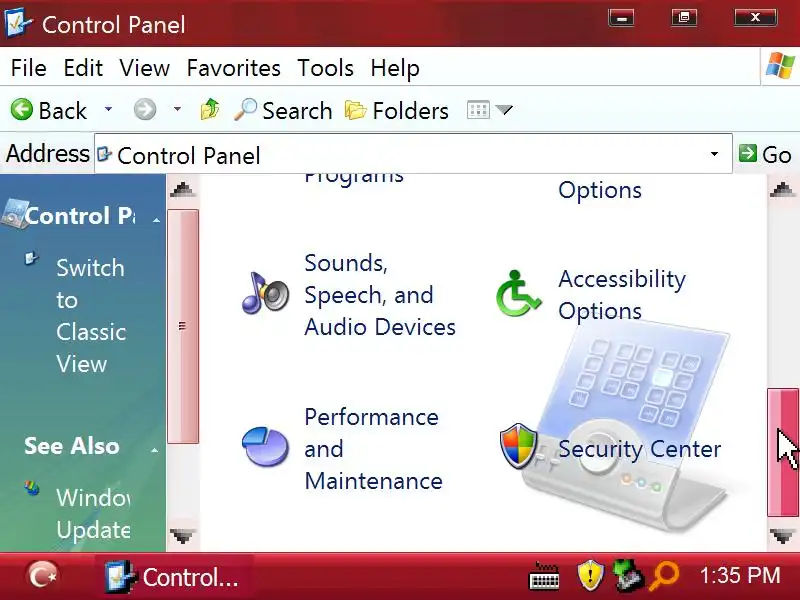The width and height of the screenshot is (800, 600).
Task: Restore down the Control Panel window
Action: 684,18
